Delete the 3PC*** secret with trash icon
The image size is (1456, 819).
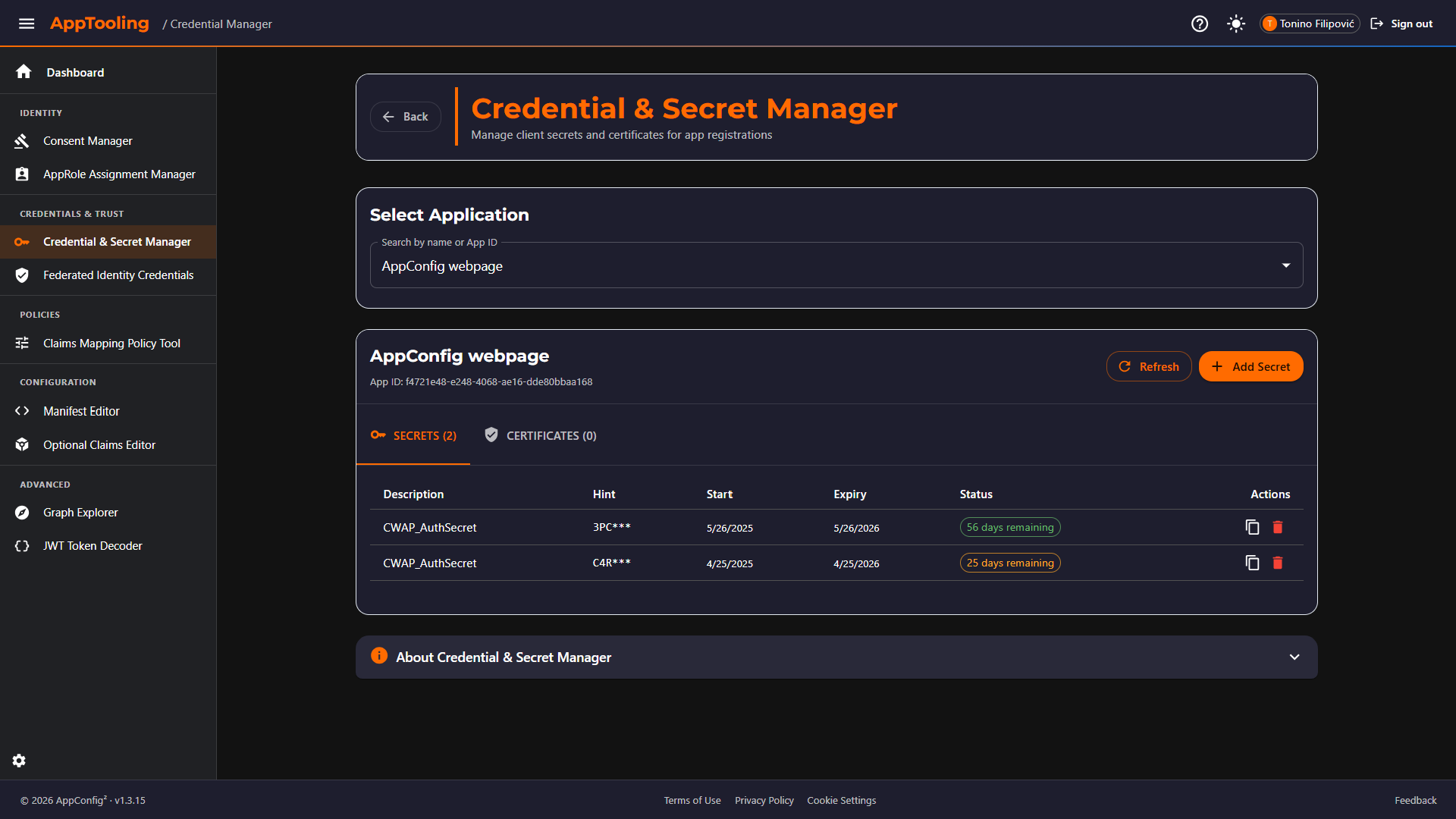[1278, 527]
